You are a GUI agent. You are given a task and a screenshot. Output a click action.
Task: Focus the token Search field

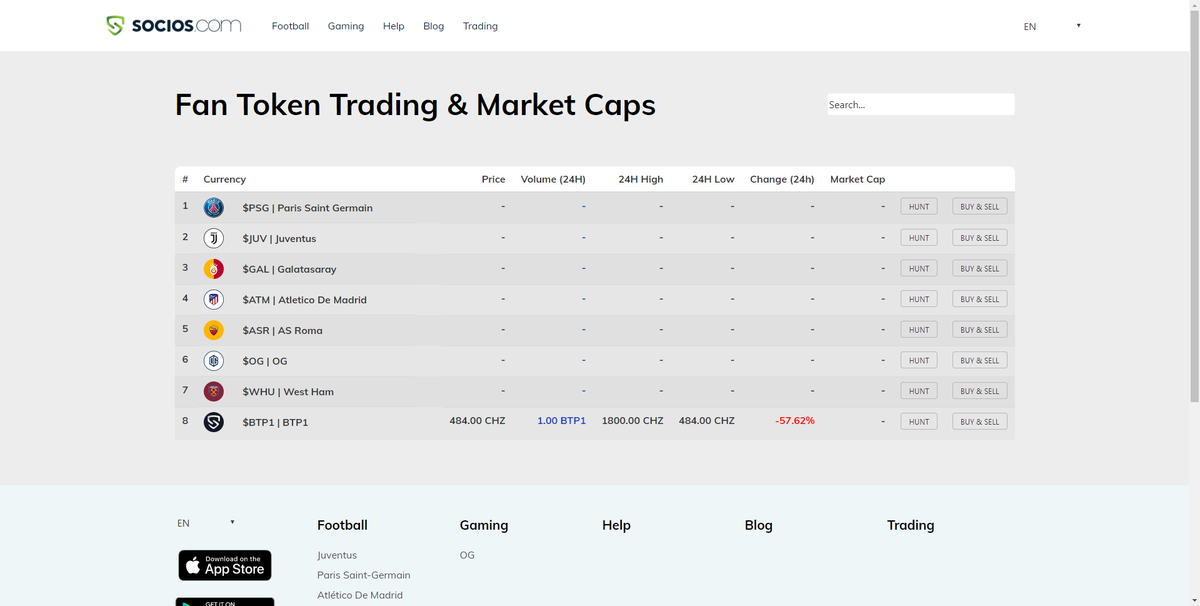pyautogui.click(x=920, y=104)
